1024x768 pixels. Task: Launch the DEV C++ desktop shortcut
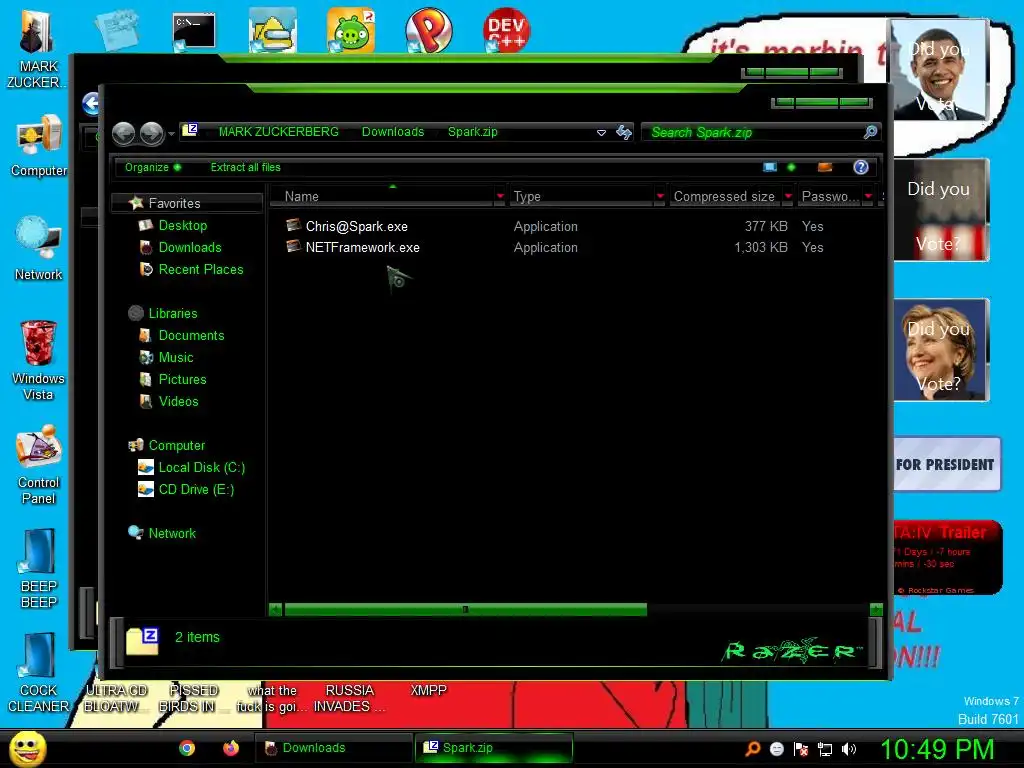[506, 30]
